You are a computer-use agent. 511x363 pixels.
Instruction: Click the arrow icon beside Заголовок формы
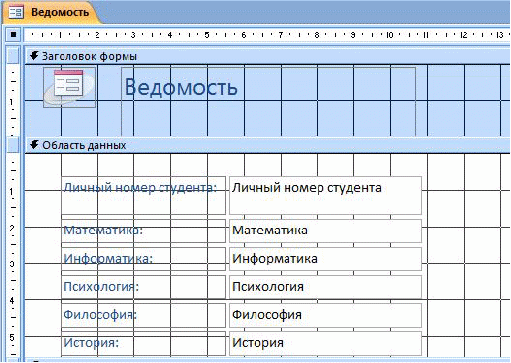click(x=34, y=56)
